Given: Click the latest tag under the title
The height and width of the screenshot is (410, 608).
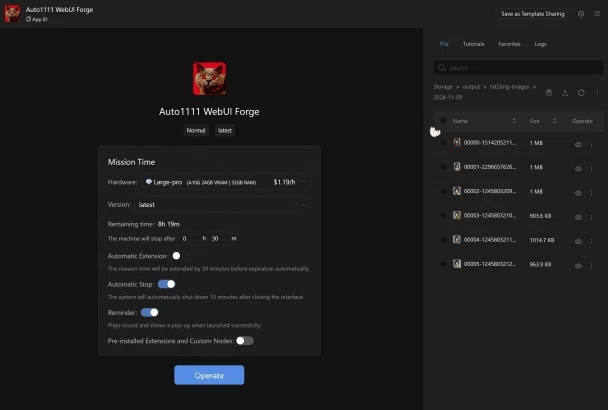Looking at the screenshot, I should click(x=225, y=130).
